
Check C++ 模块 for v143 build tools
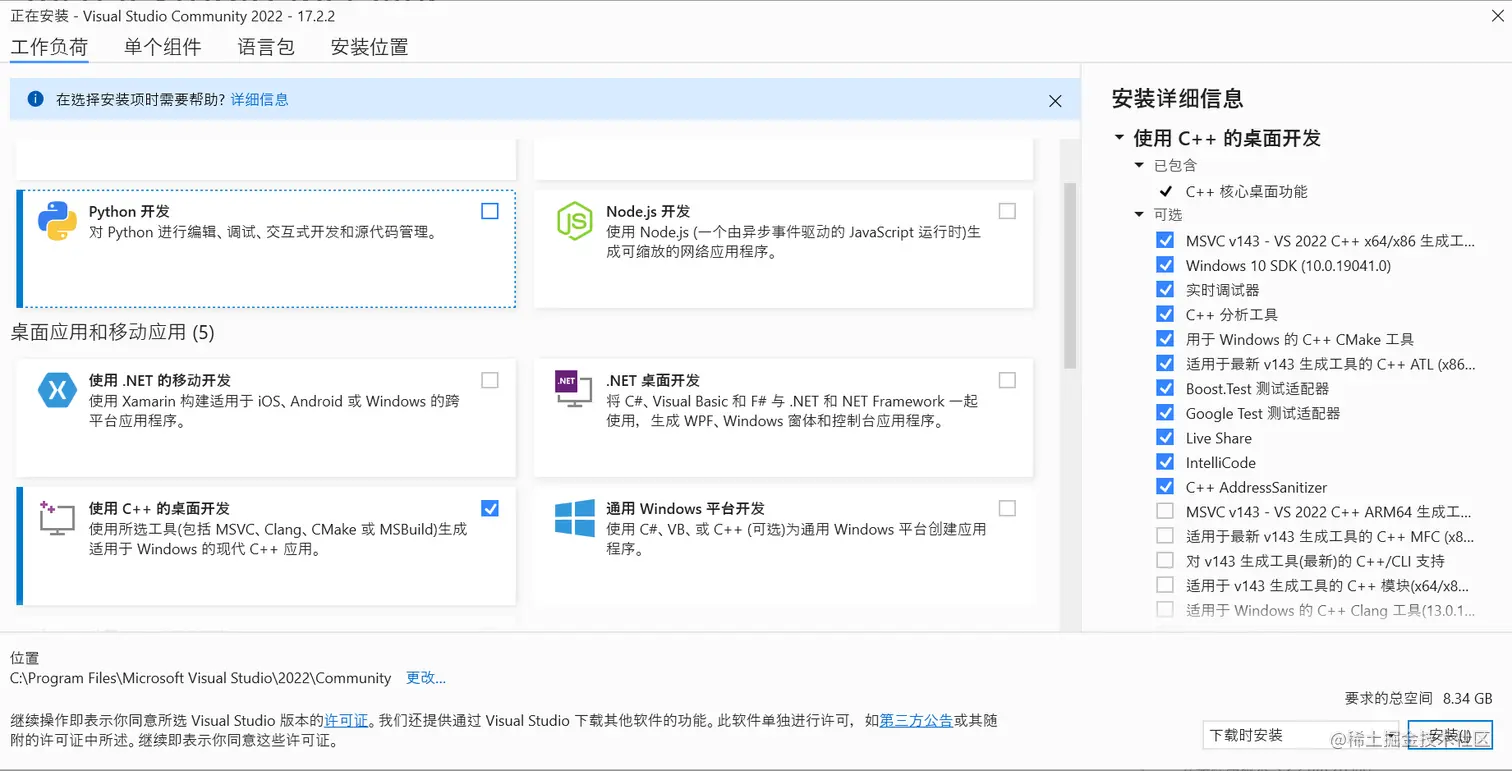(x=1165, y=585)
